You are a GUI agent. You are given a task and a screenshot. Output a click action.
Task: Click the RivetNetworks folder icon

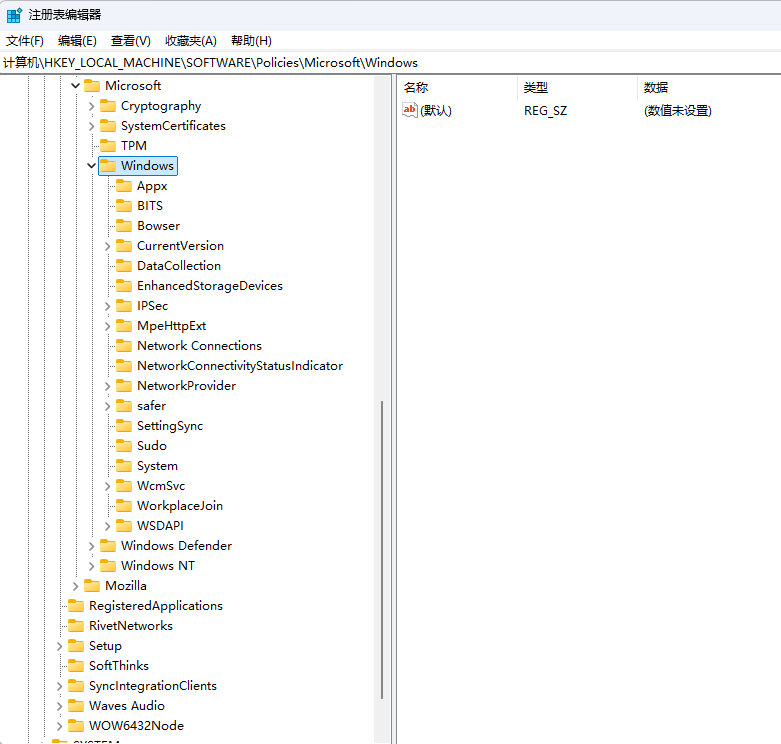pos(76,625)
